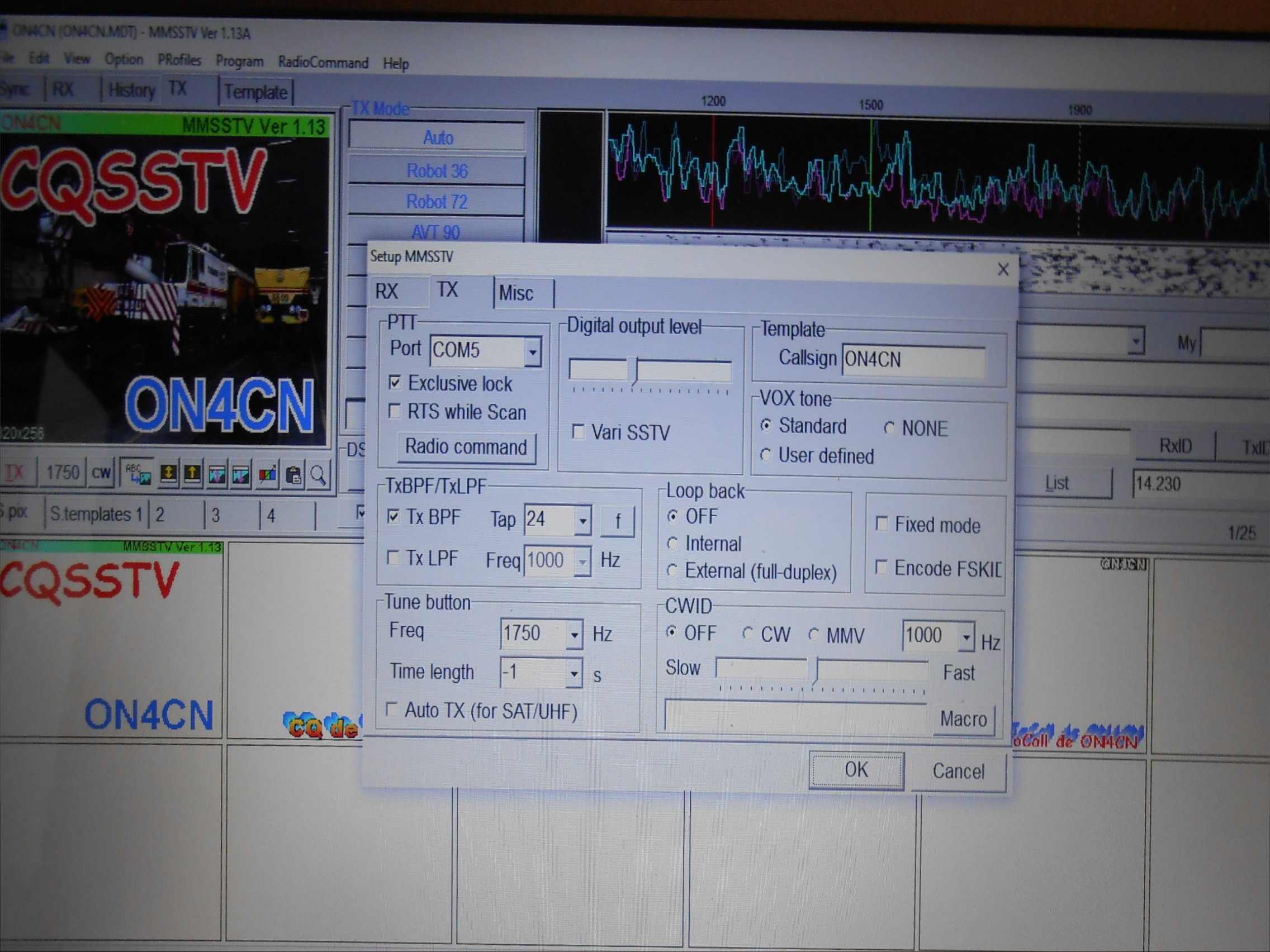Toggle the Vari SSTV checkbox
1270x952 pixels.
pos(578,431)
